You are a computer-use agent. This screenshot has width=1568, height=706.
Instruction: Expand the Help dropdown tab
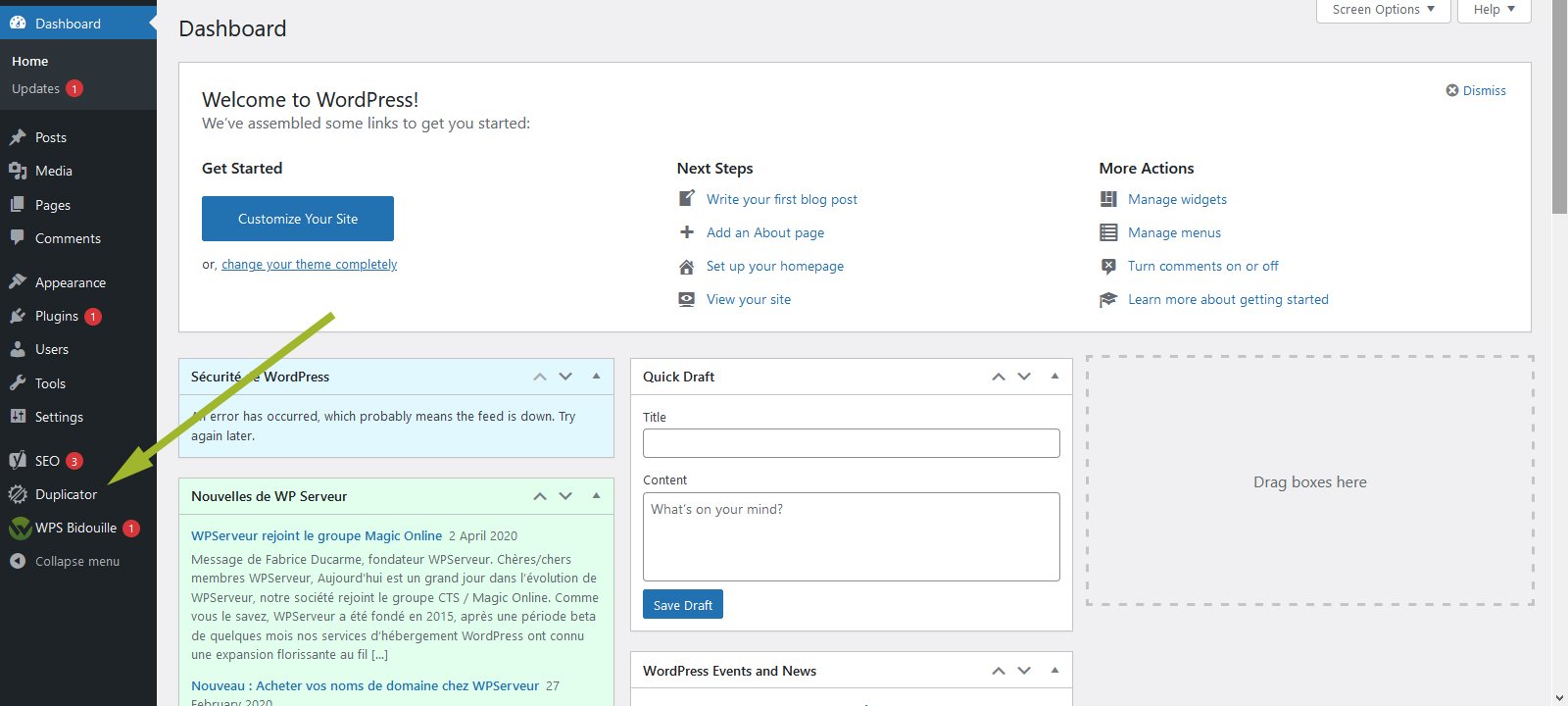[1494, 10]
